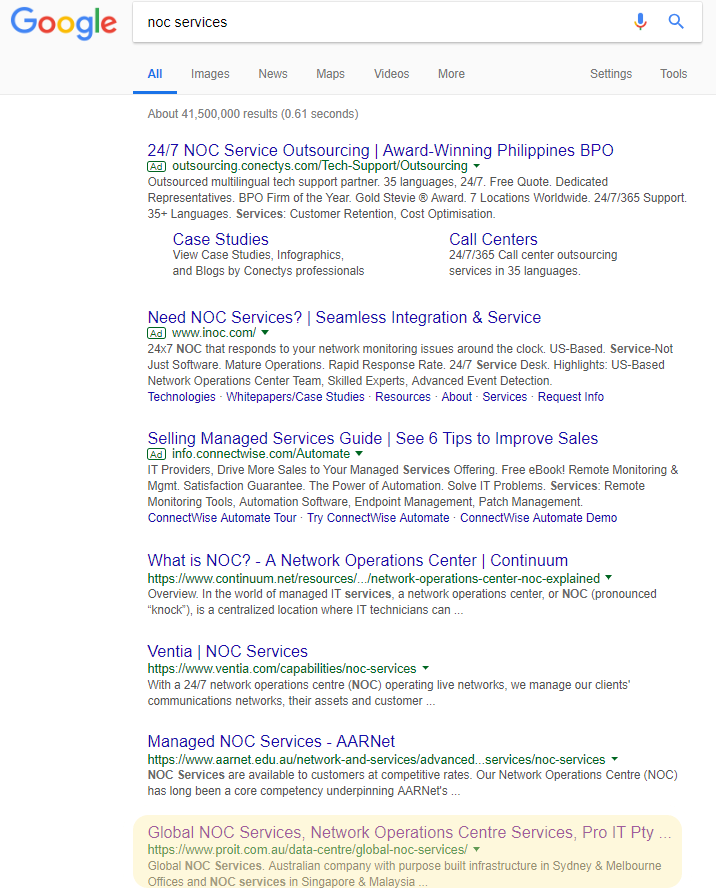Click the continuum.net green URL text
Image resolution: width=716 pixels, height=896 pixels.
374,578
